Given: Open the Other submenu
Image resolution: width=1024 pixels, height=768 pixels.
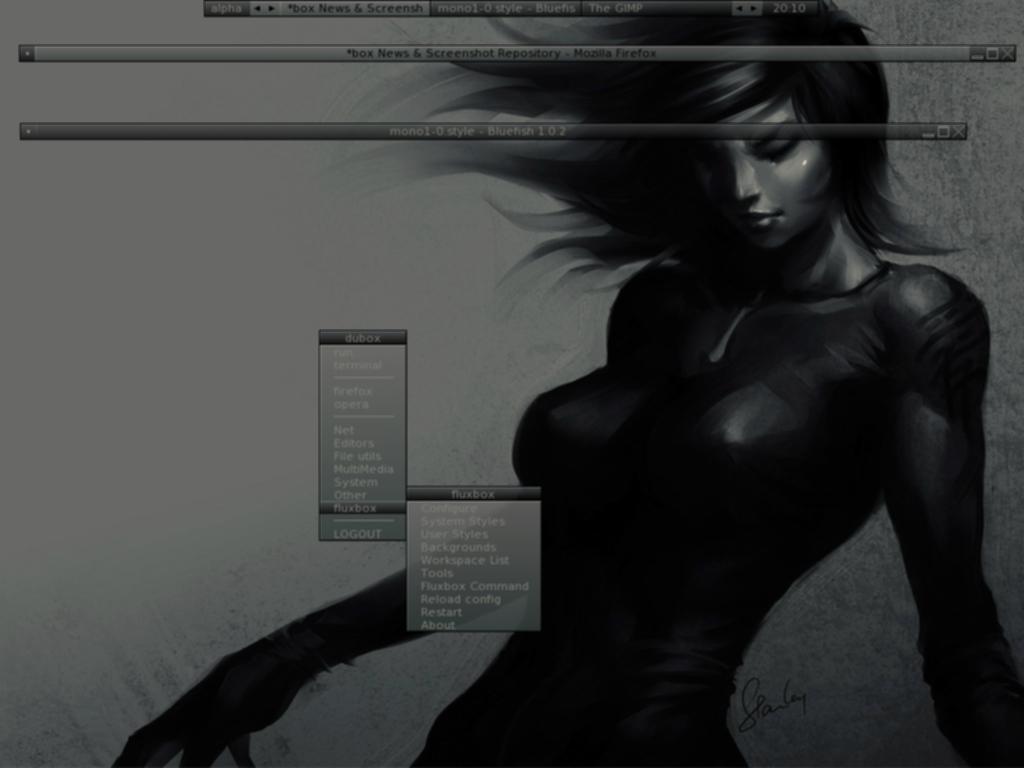Looking at the screenshot, I should click(x=362, y=495).
